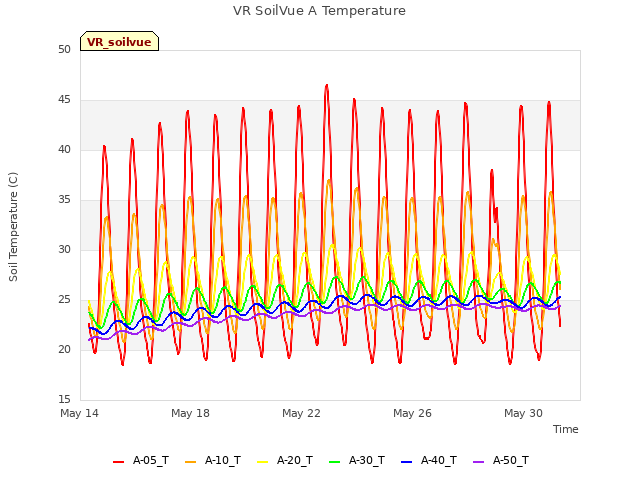Toggle the A-30_T legend entry
Screen dimensions: 640x480
coord(357,460)
